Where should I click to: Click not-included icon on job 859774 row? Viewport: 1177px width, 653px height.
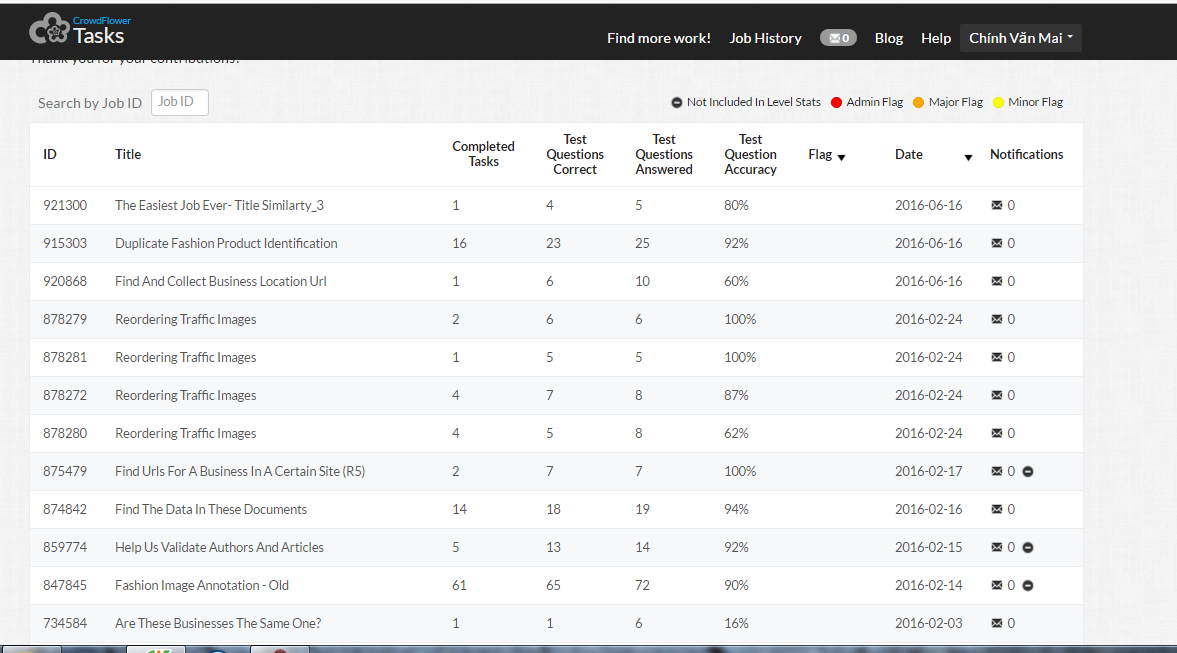[1028, 547]
